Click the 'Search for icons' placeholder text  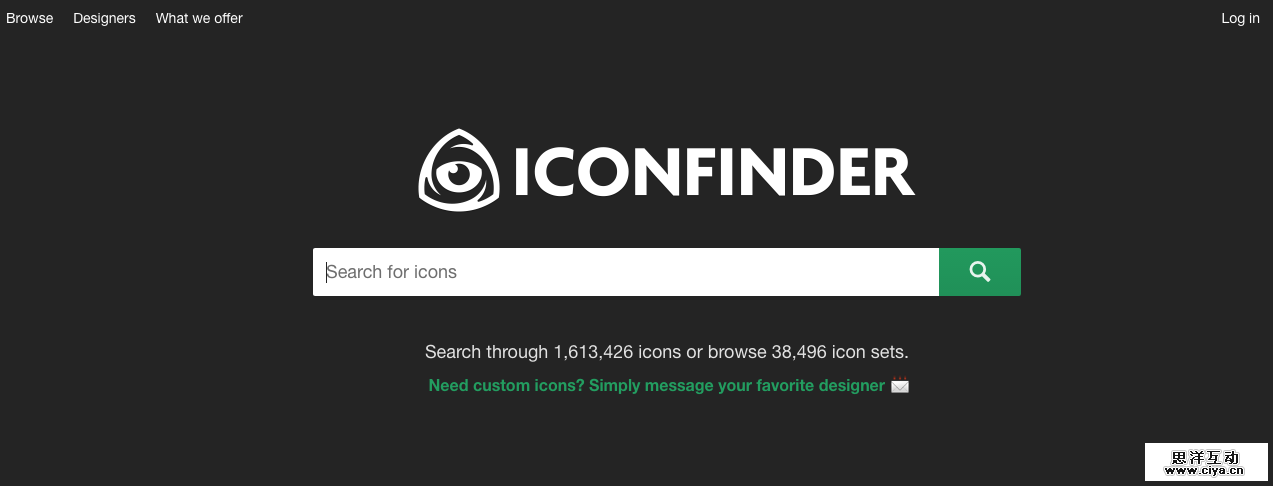392,272
